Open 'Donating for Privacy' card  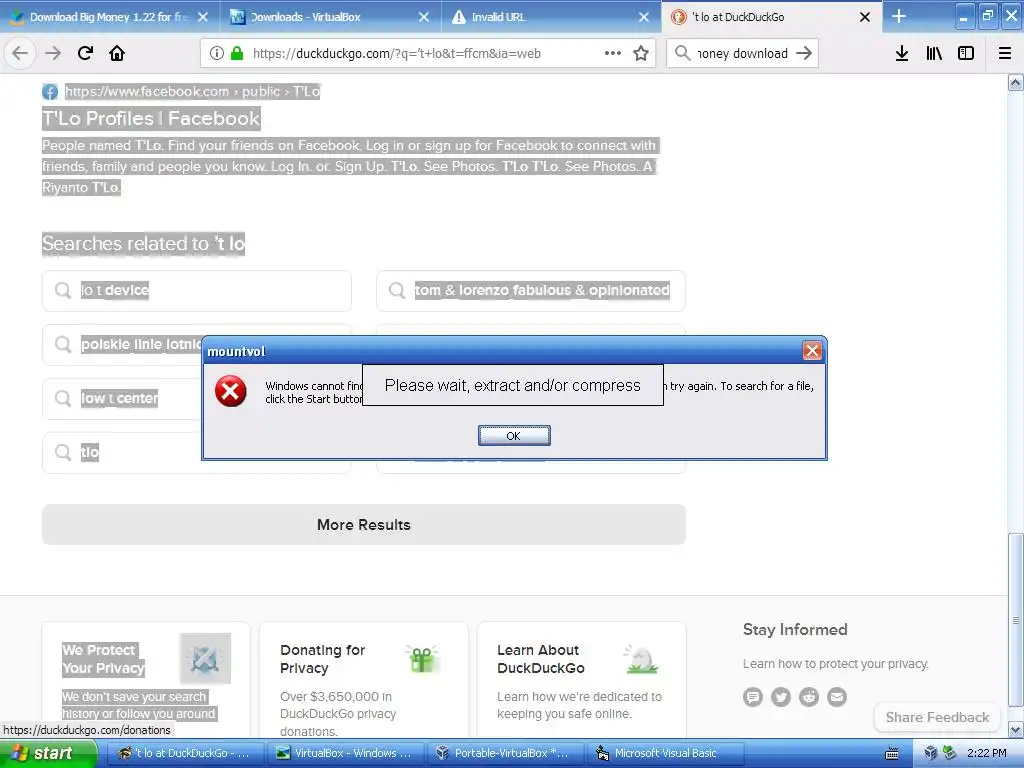[364, 679]
